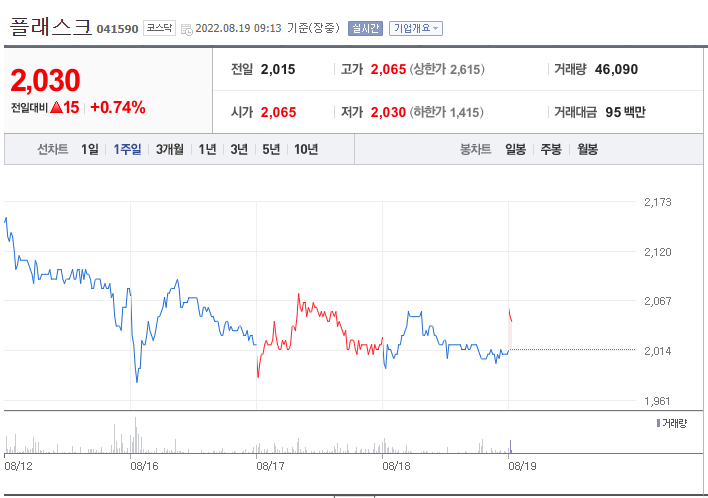The width and height of the screenshot is (708, 498).
Task: Switch to 일봉 daily candle chart
Action: (x=515, y=149)
